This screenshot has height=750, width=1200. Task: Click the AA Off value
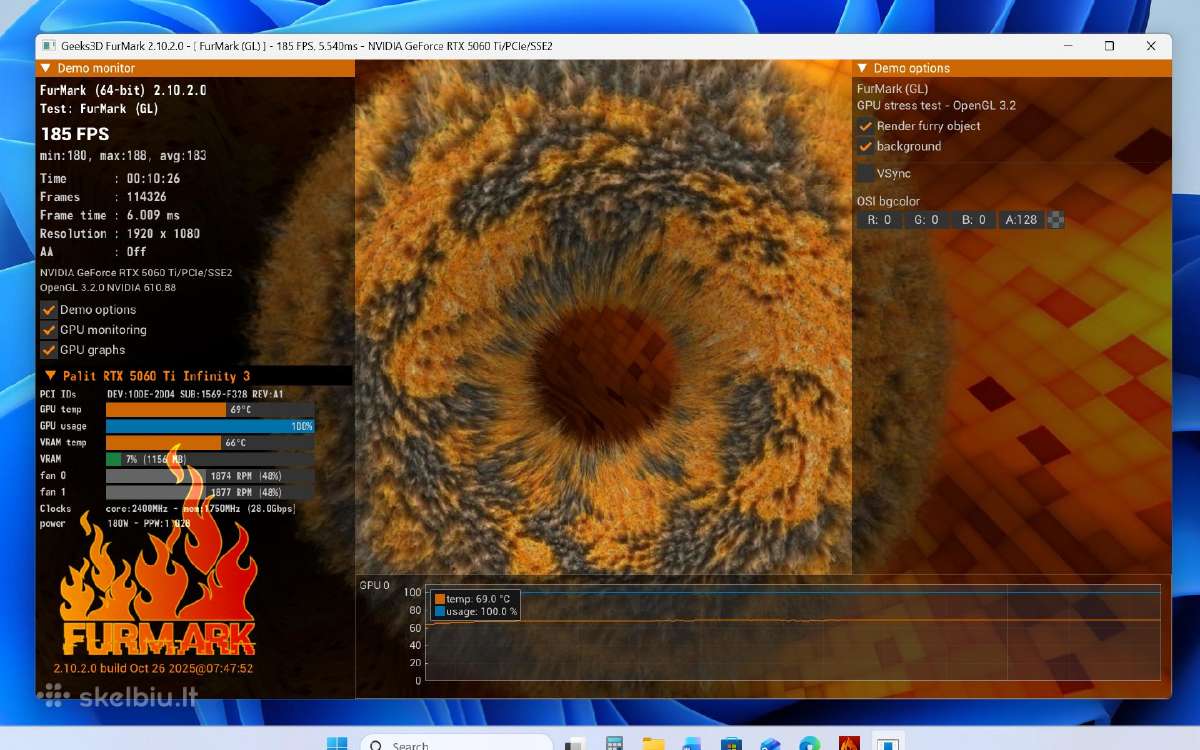(x=136, y=252)
